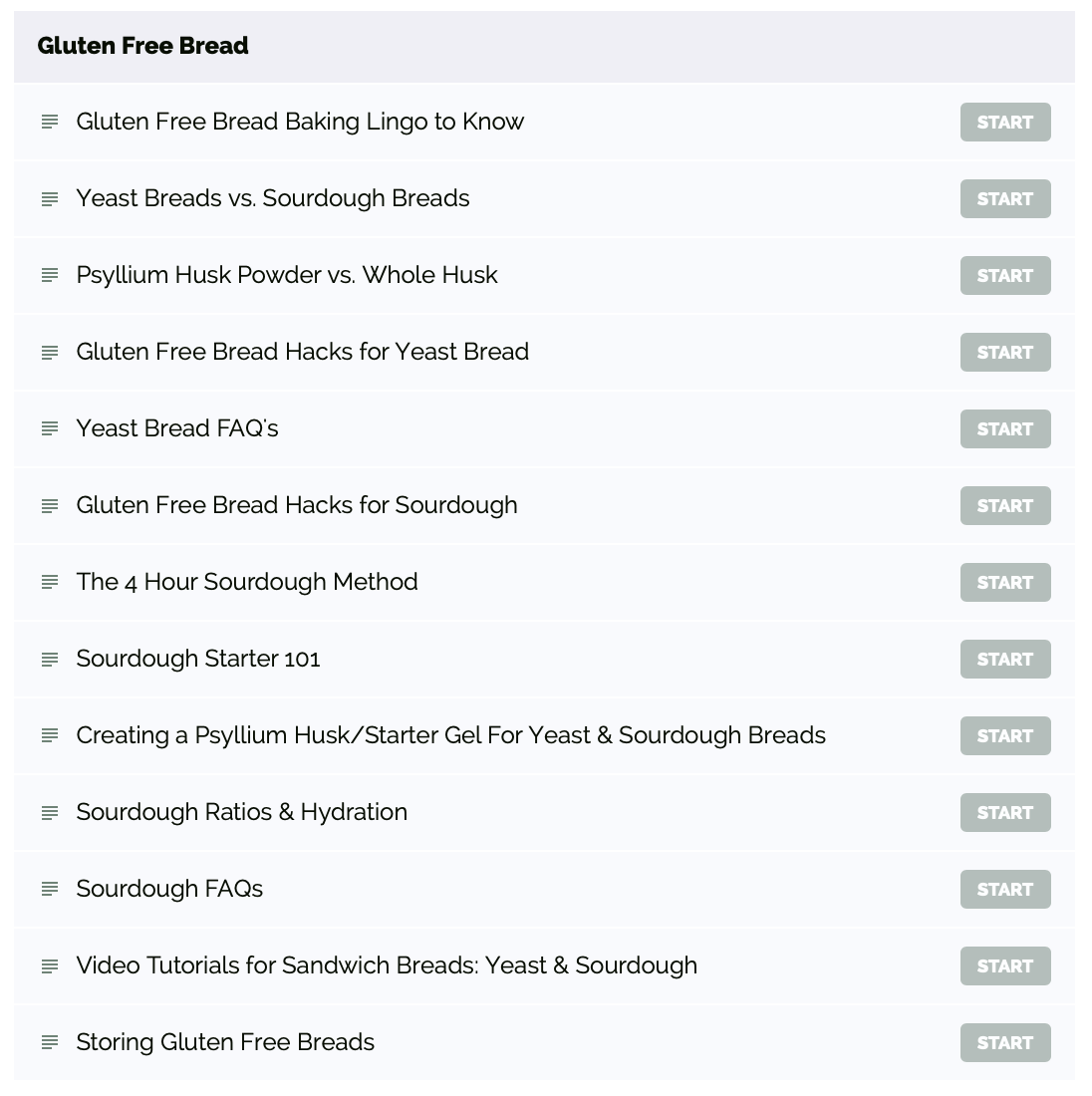The width and height of the screenshot is (1092, 1096).
Task: Click the Gluten Free Bread section header
Action: pyautogui.click(x=142, y=46)
